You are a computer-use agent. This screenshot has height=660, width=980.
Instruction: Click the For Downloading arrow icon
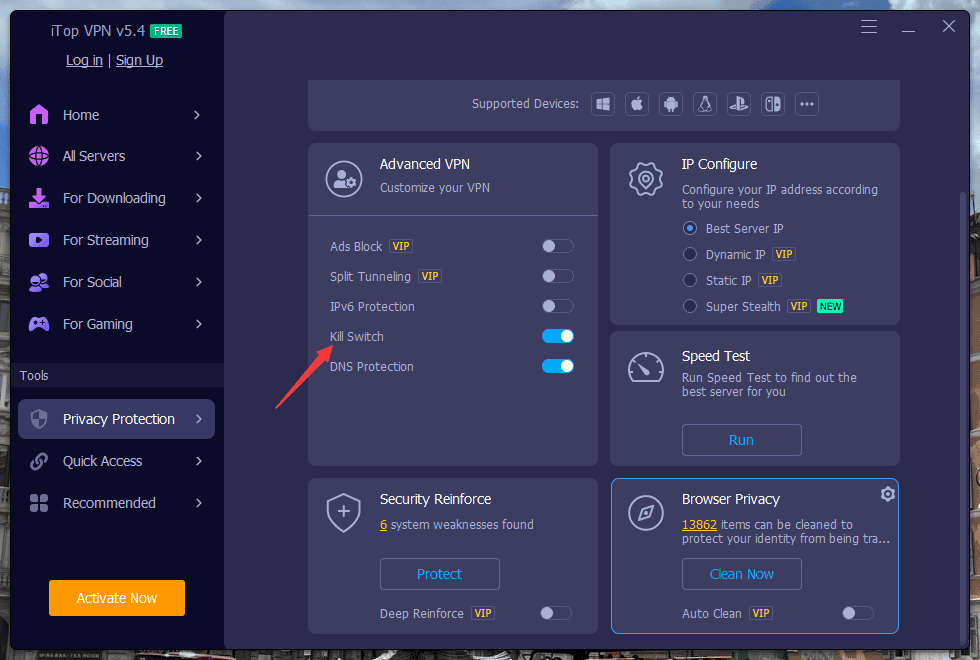[x=39, y=198]
